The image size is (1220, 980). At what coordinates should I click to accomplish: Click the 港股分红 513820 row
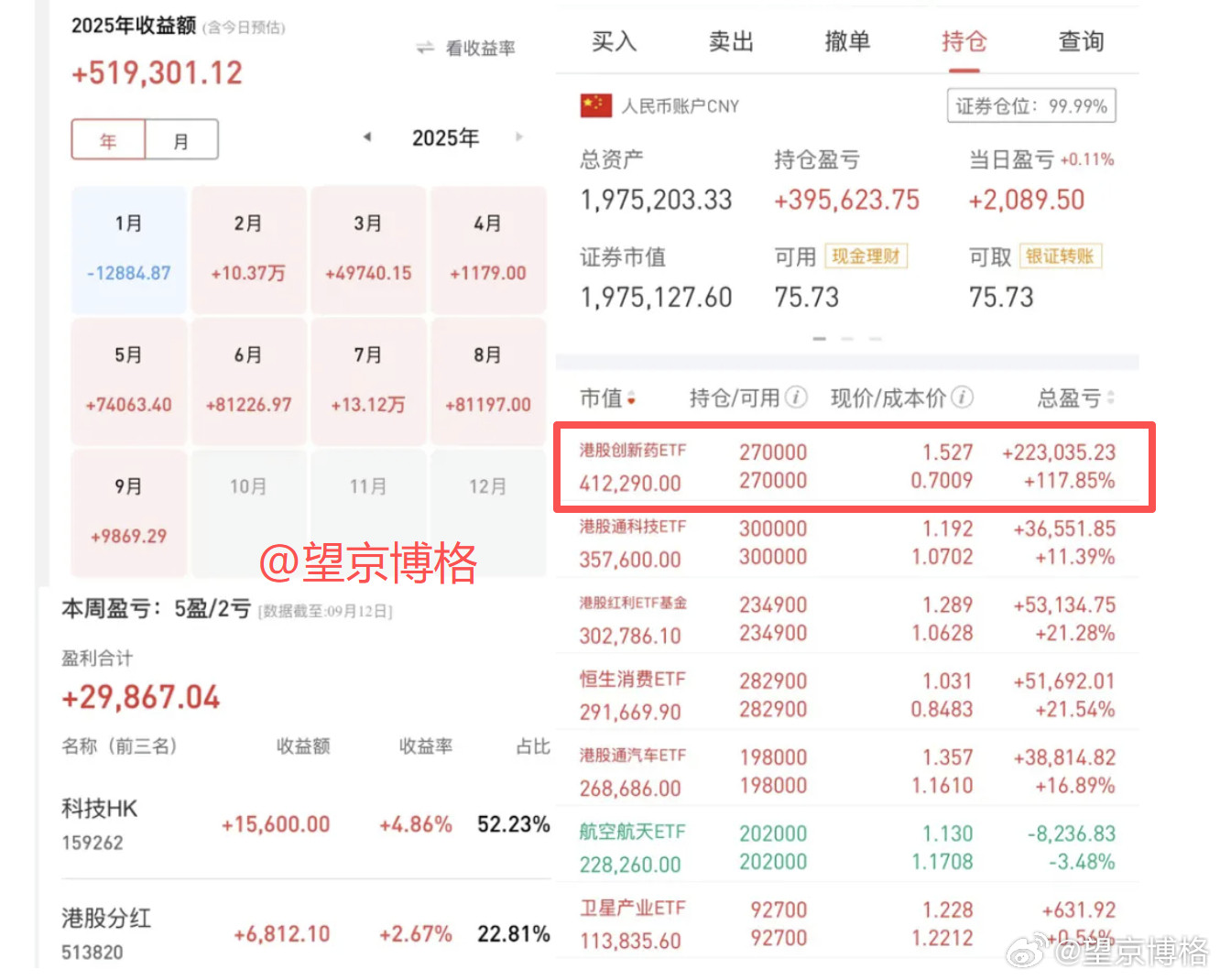[306, 933]
